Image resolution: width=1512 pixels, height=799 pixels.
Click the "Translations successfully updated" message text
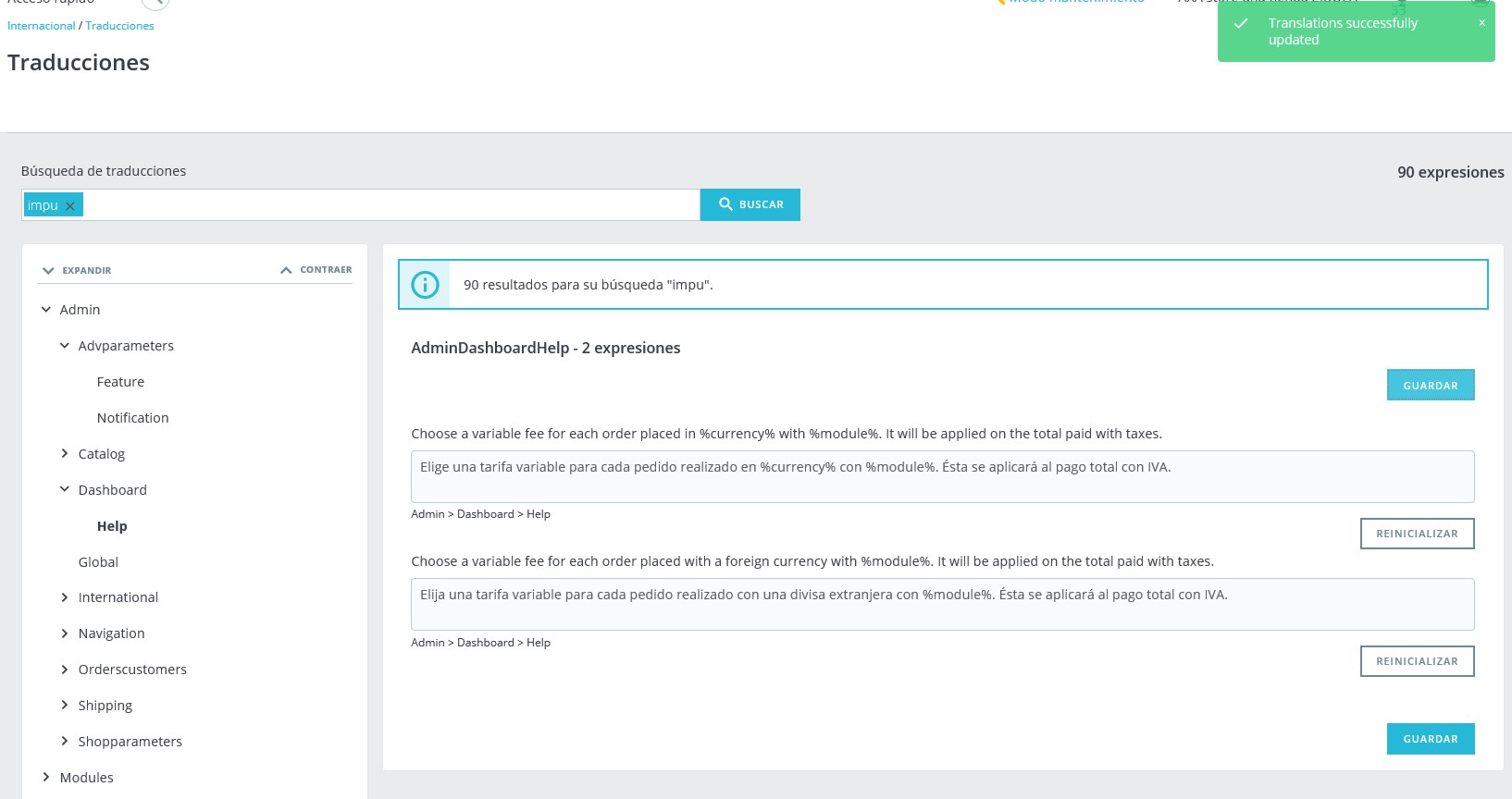[1343, 31]
